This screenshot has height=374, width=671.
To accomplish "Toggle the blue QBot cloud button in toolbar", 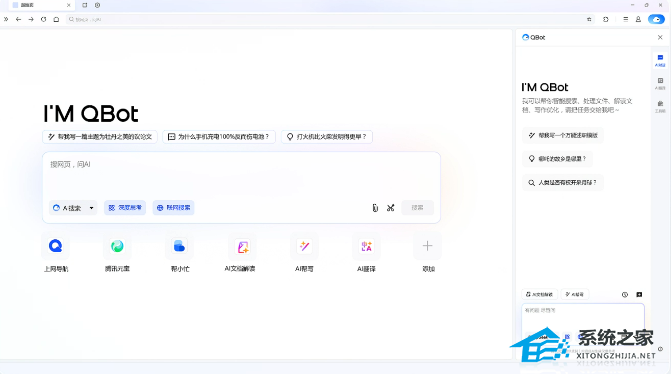I will (656, 19).
